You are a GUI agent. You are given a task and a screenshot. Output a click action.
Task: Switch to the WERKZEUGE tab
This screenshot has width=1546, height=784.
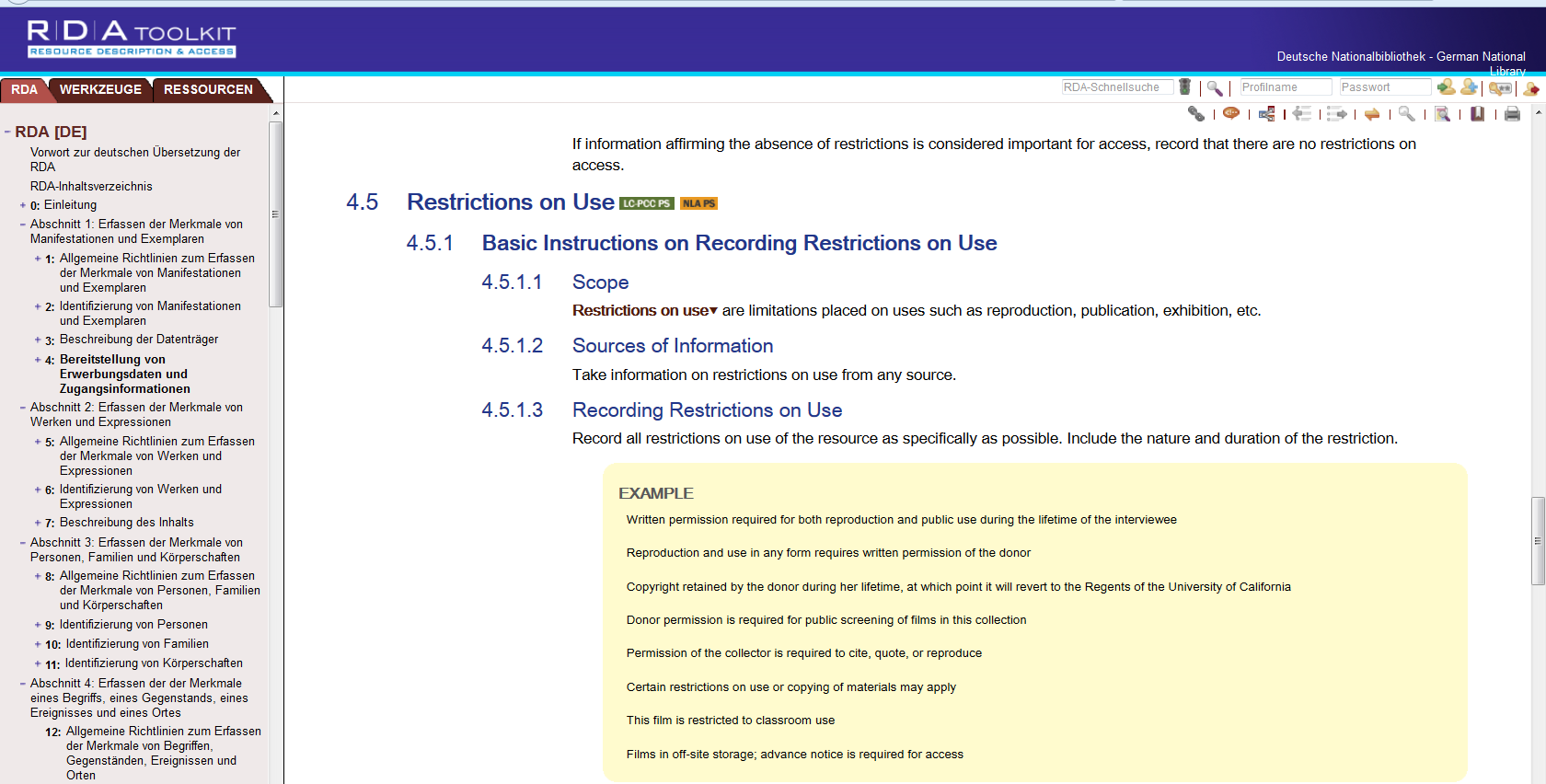click(100, 89)
